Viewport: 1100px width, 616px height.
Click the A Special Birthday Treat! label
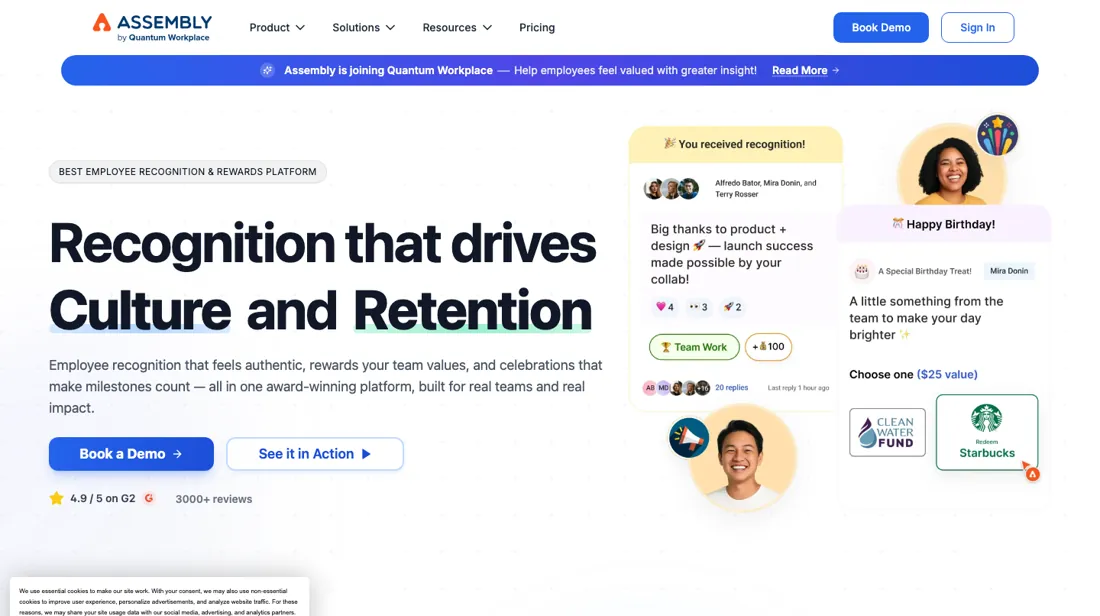point(925,271)
